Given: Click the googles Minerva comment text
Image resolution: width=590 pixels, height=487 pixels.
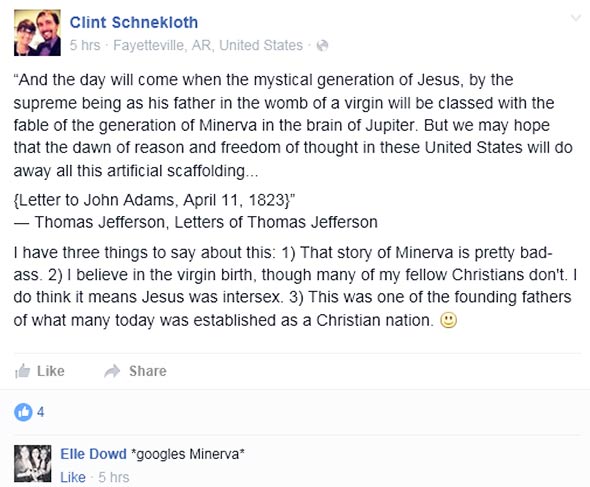Looking at the screenshot, I should pyautogui.click(x=188, y=454).
